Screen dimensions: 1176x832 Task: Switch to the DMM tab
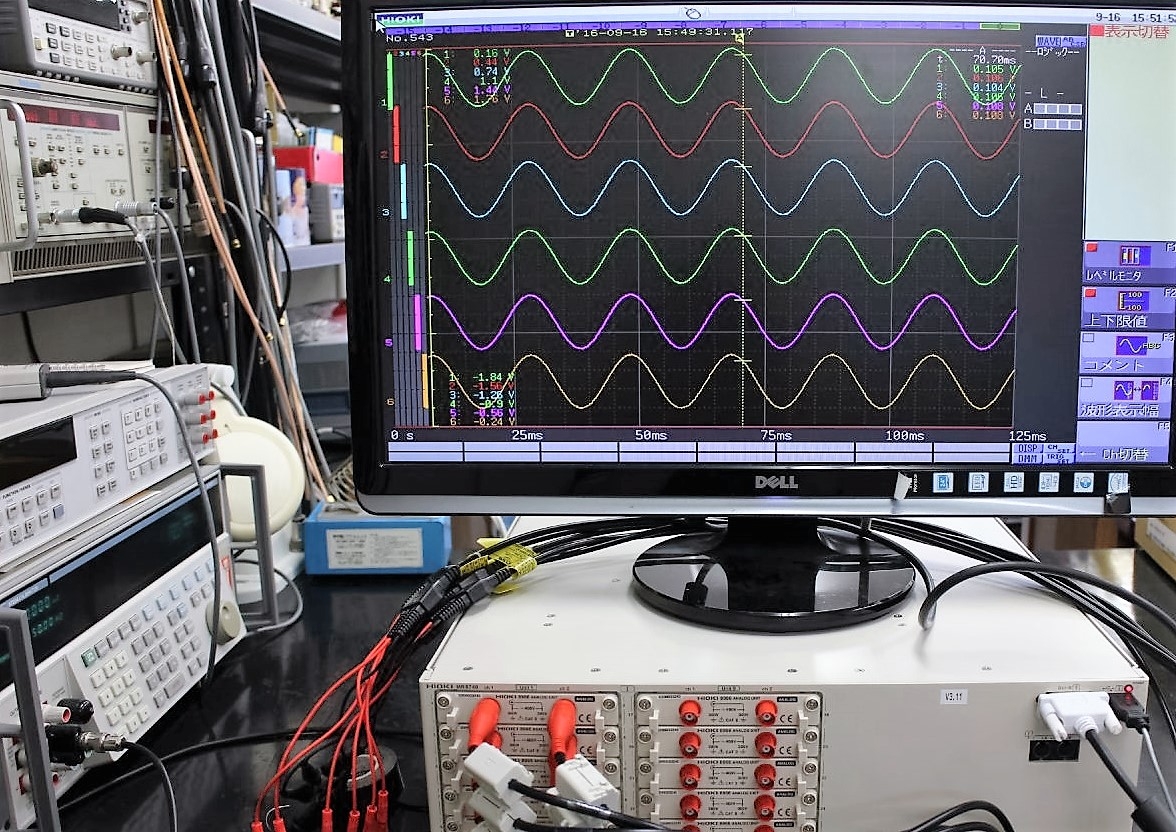point(1027,458)
